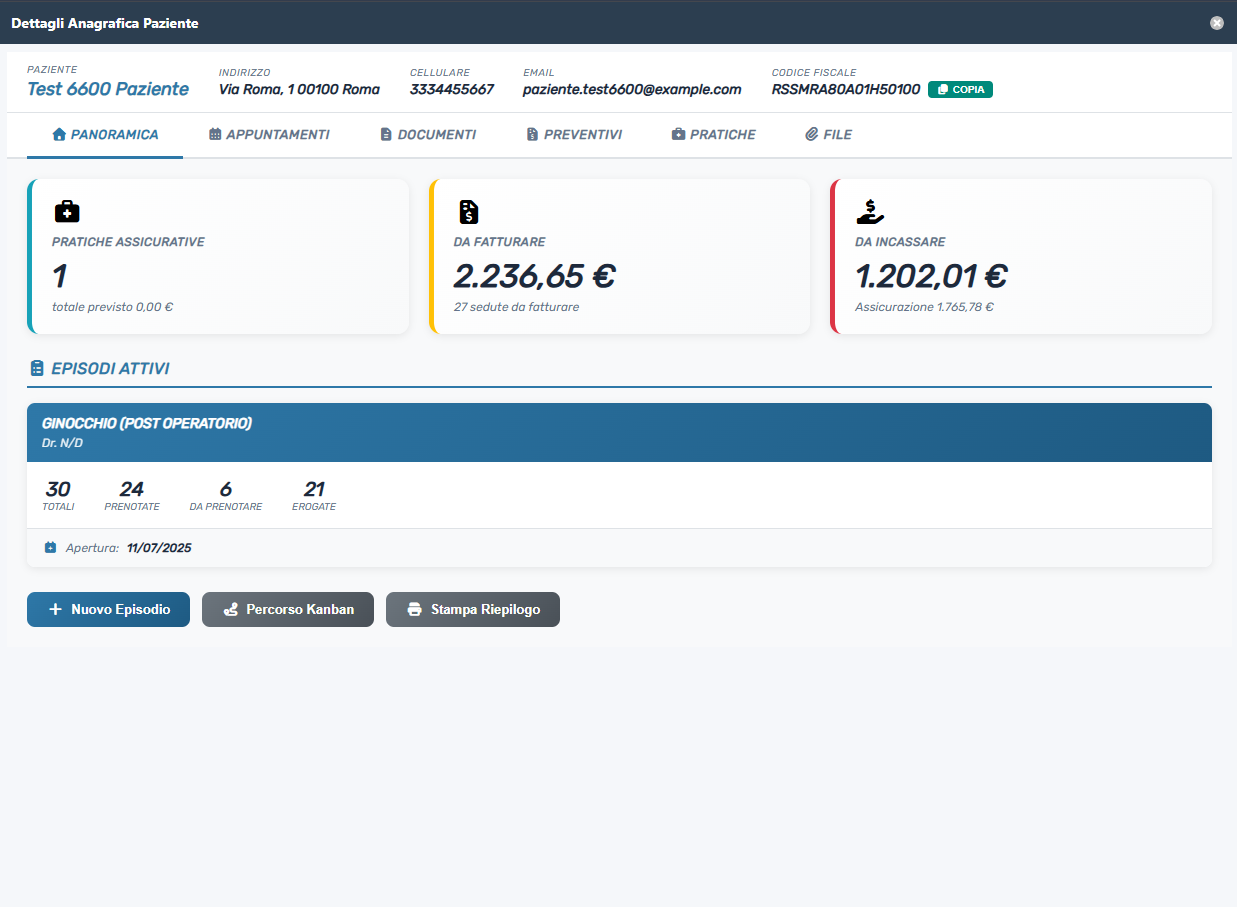Click the invoice icon in Da Fatturare card
The height and width of the screenshot is (907, 1237).
[468, 211]
